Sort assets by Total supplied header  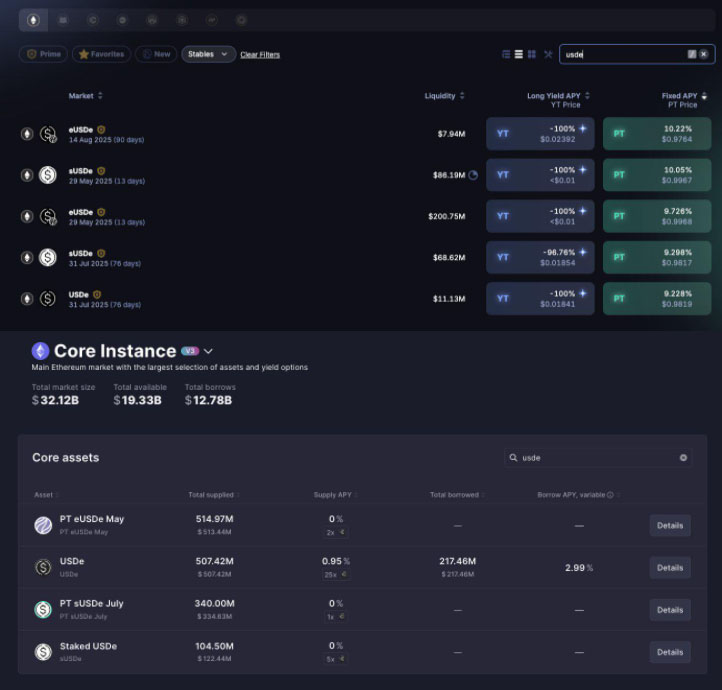coord(214,495)
